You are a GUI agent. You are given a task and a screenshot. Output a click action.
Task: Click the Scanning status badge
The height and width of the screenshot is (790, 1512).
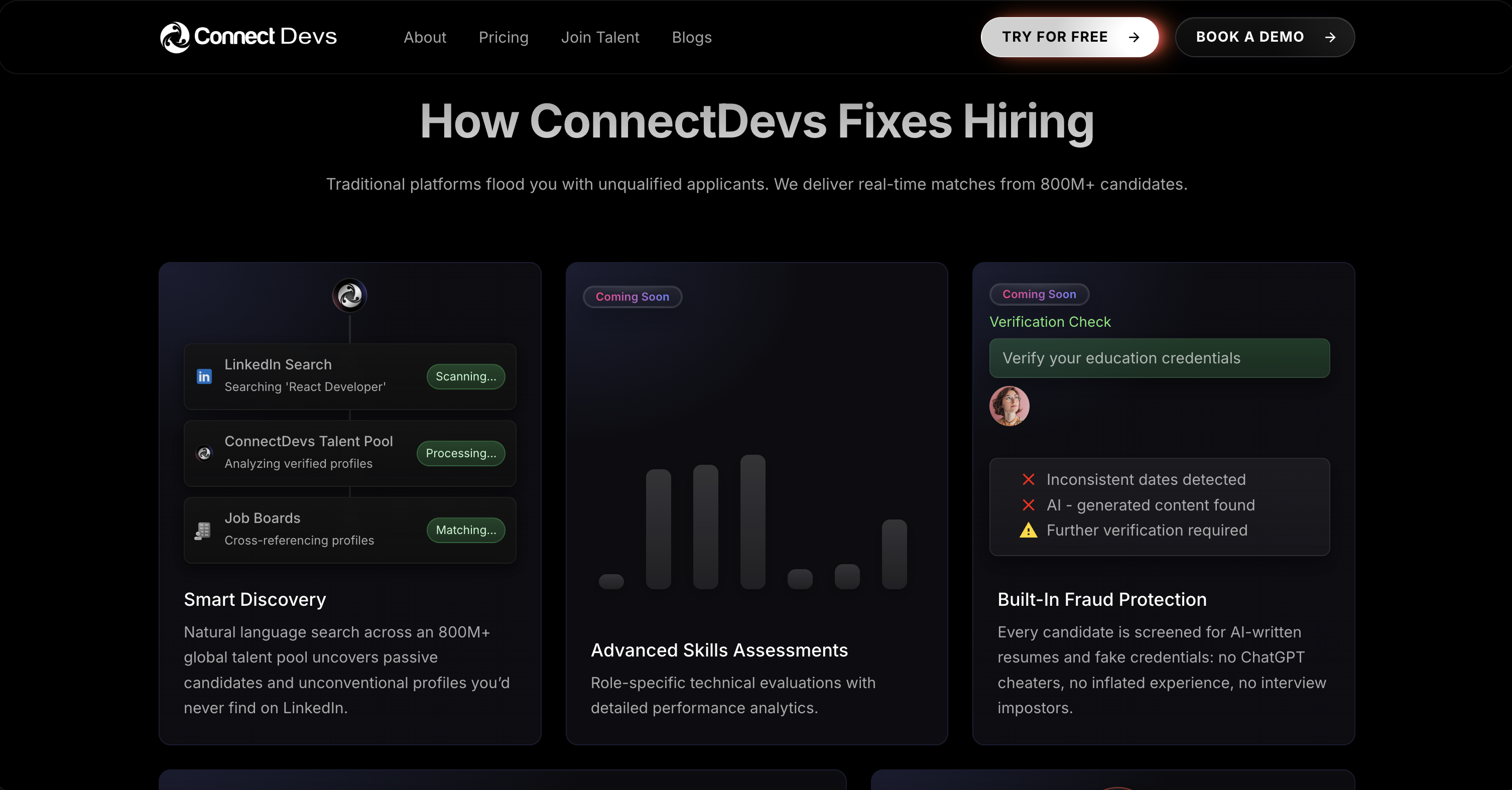[465, 376]
